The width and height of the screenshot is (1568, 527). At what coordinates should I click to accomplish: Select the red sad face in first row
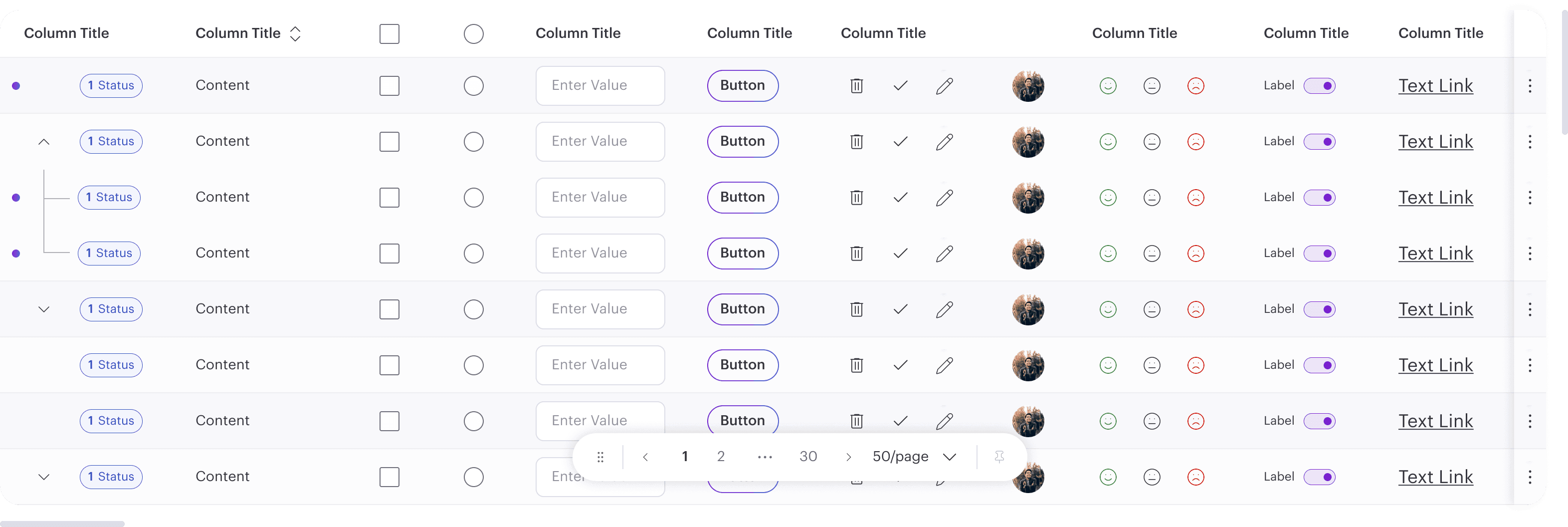point(1195,85)
